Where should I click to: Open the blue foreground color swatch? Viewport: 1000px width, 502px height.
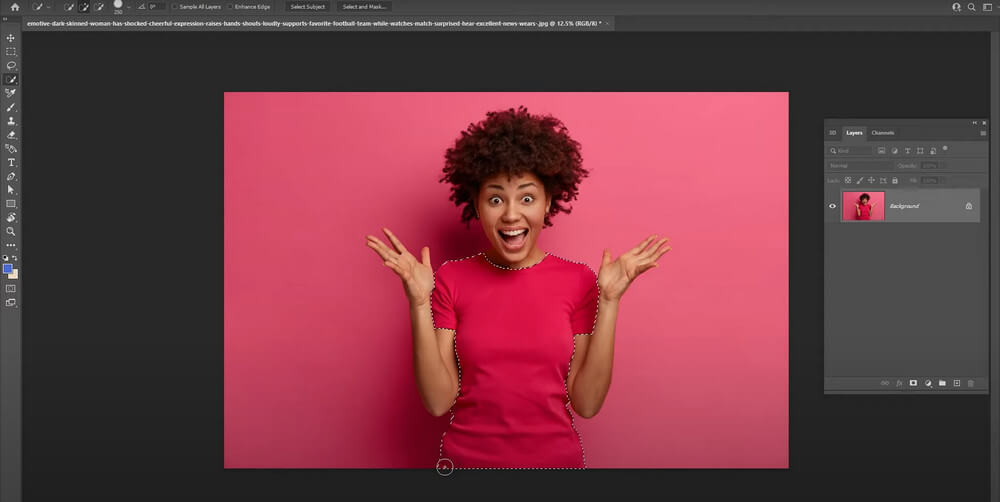point(8,269)
